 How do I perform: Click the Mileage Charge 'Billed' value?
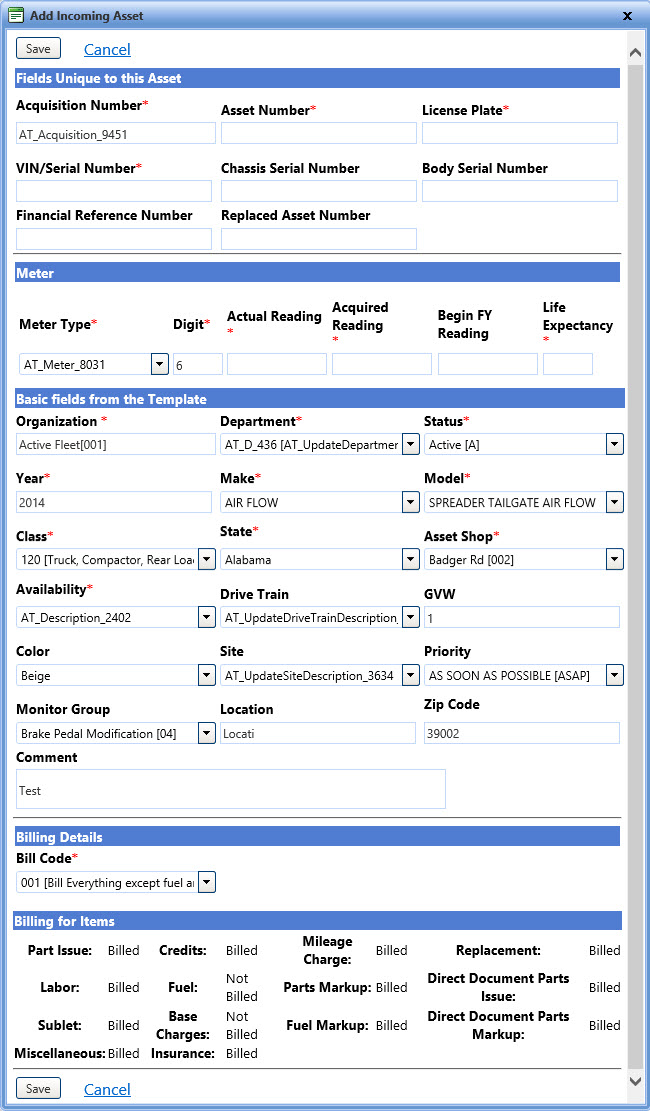pyautogui.click(x=391, y=950)
